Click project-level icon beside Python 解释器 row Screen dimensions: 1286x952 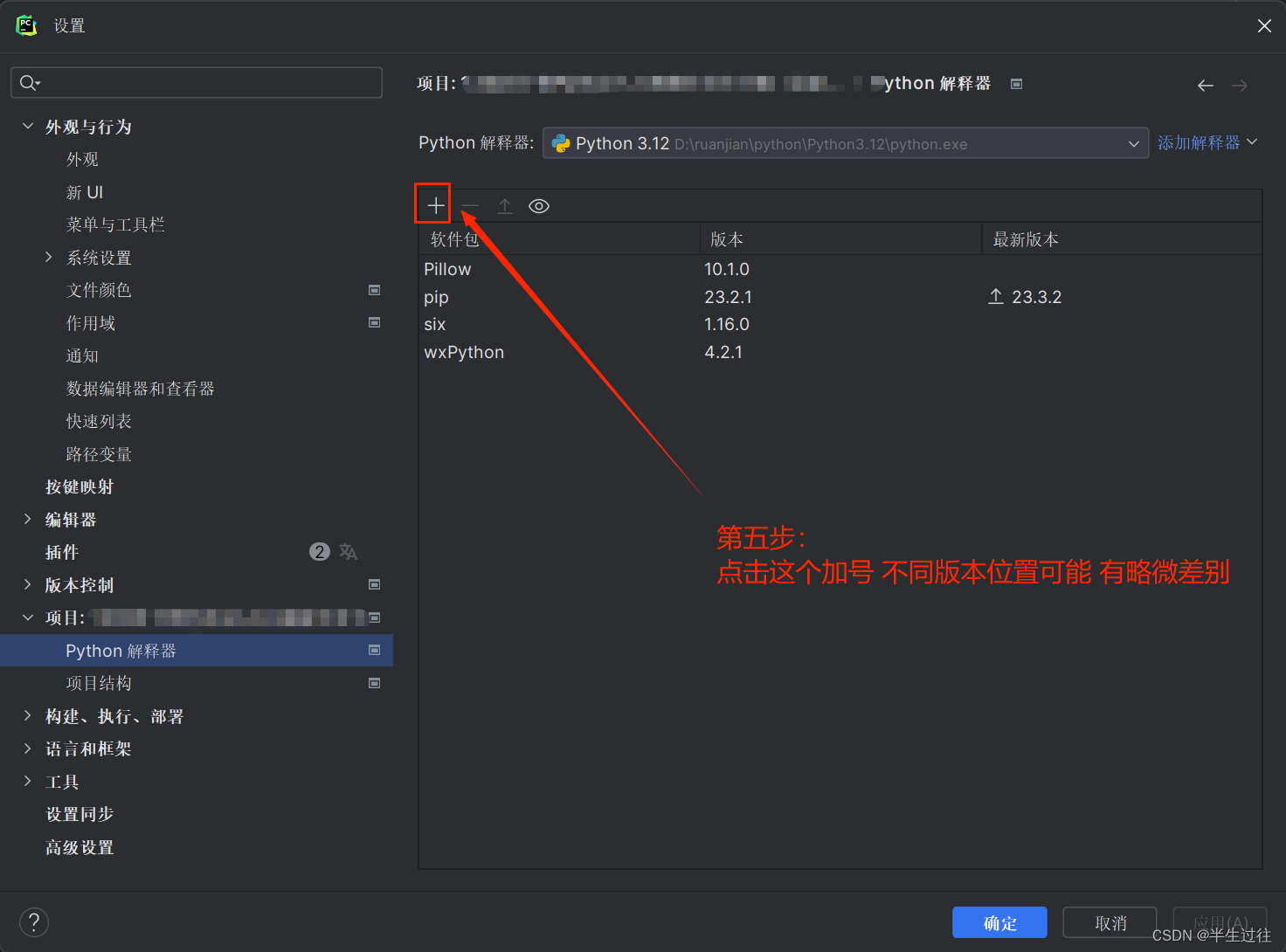[374, 650]
